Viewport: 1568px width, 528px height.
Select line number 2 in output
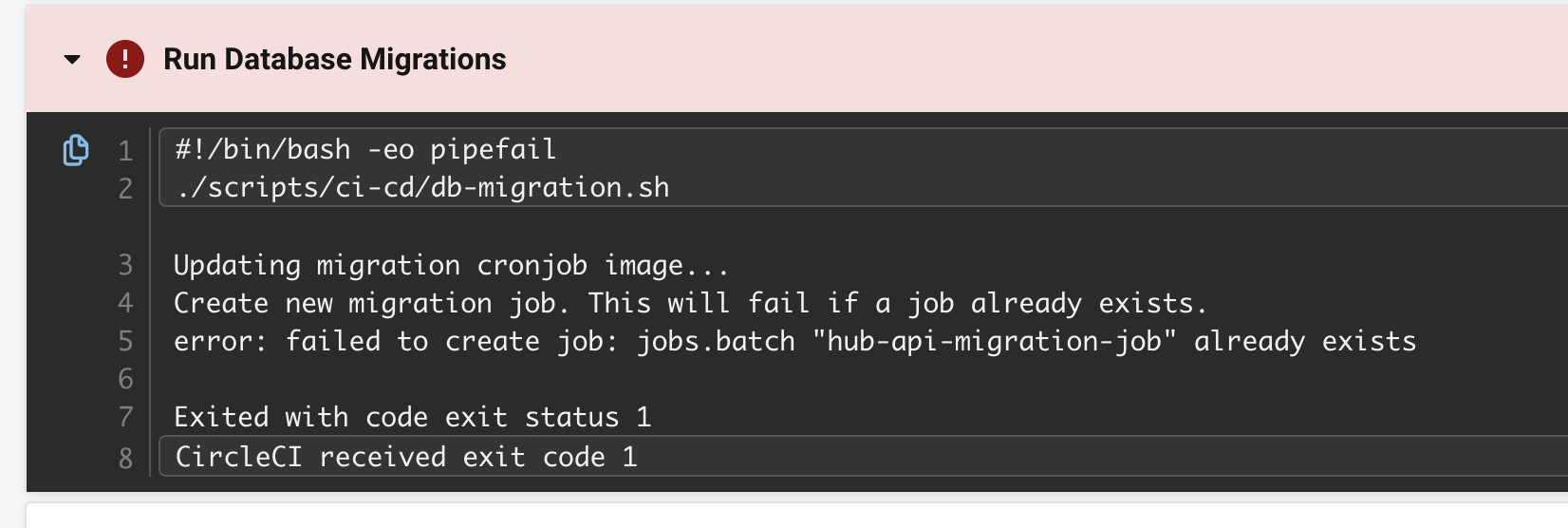click(x=125, y=189)
